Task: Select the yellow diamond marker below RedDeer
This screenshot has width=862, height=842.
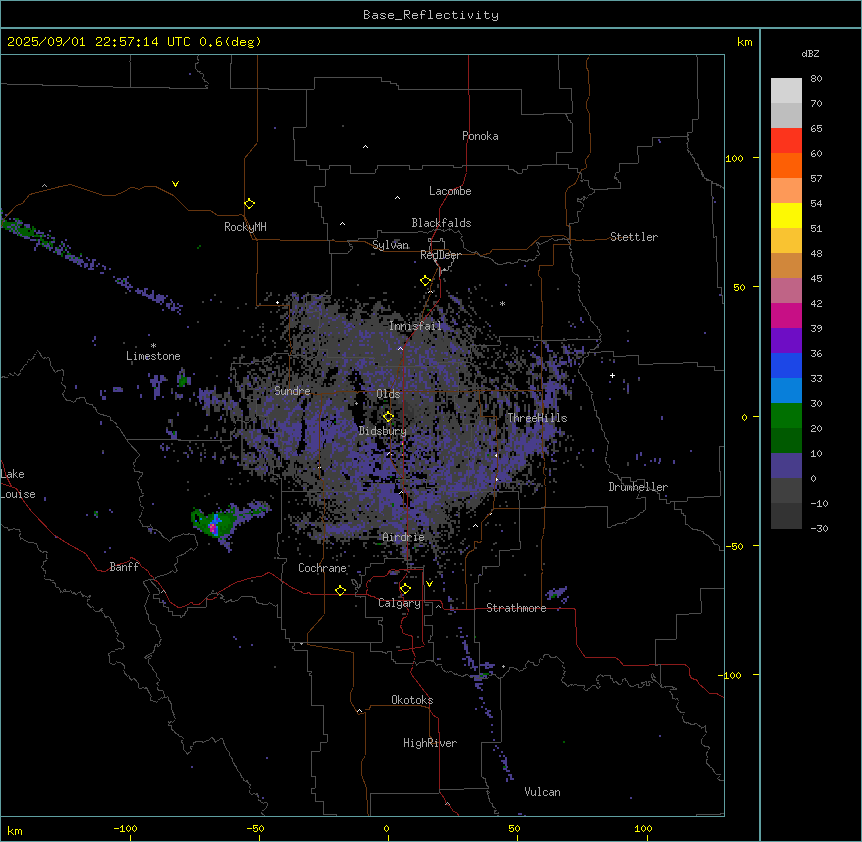Action: click(426, 281)
